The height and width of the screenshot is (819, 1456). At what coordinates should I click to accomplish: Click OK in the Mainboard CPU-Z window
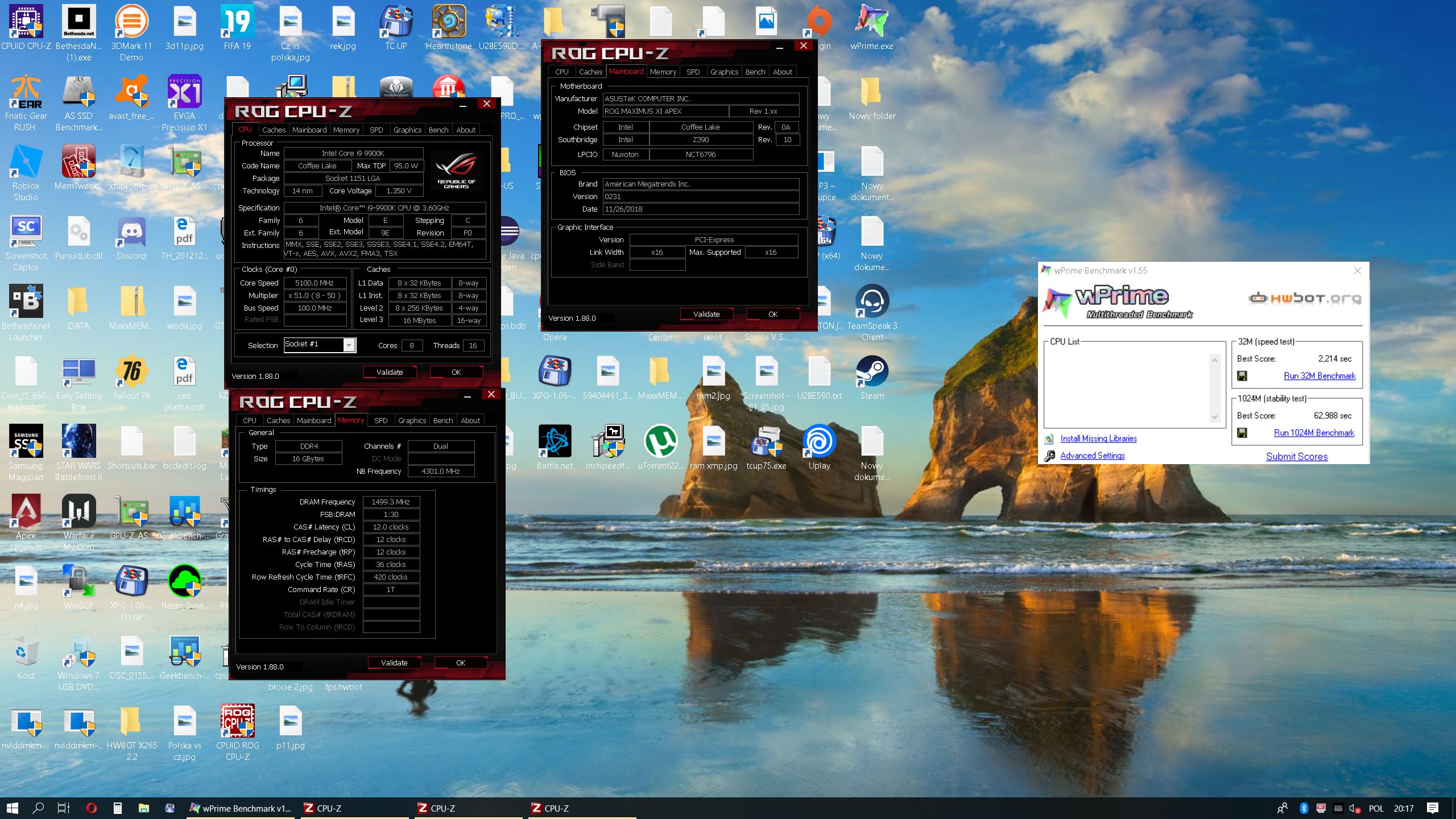pyautogui.click(x=773, y=314)
